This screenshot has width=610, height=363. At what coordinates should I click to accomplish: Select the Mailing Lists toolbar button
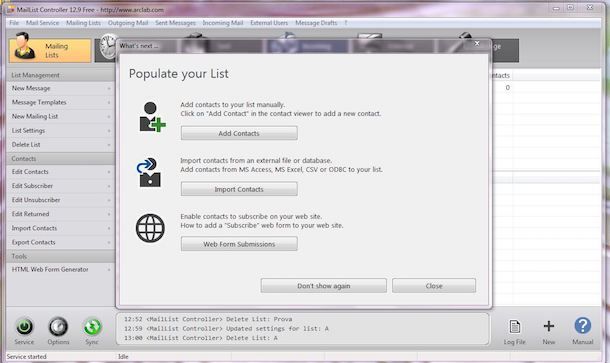[x=50, y=51]
